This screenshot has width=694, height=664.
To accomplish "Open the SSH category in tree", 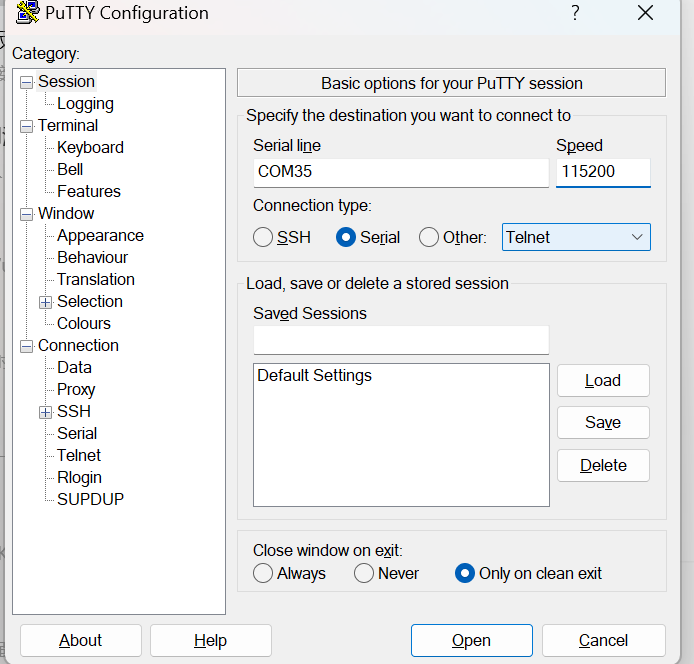I will coord(73,412).
